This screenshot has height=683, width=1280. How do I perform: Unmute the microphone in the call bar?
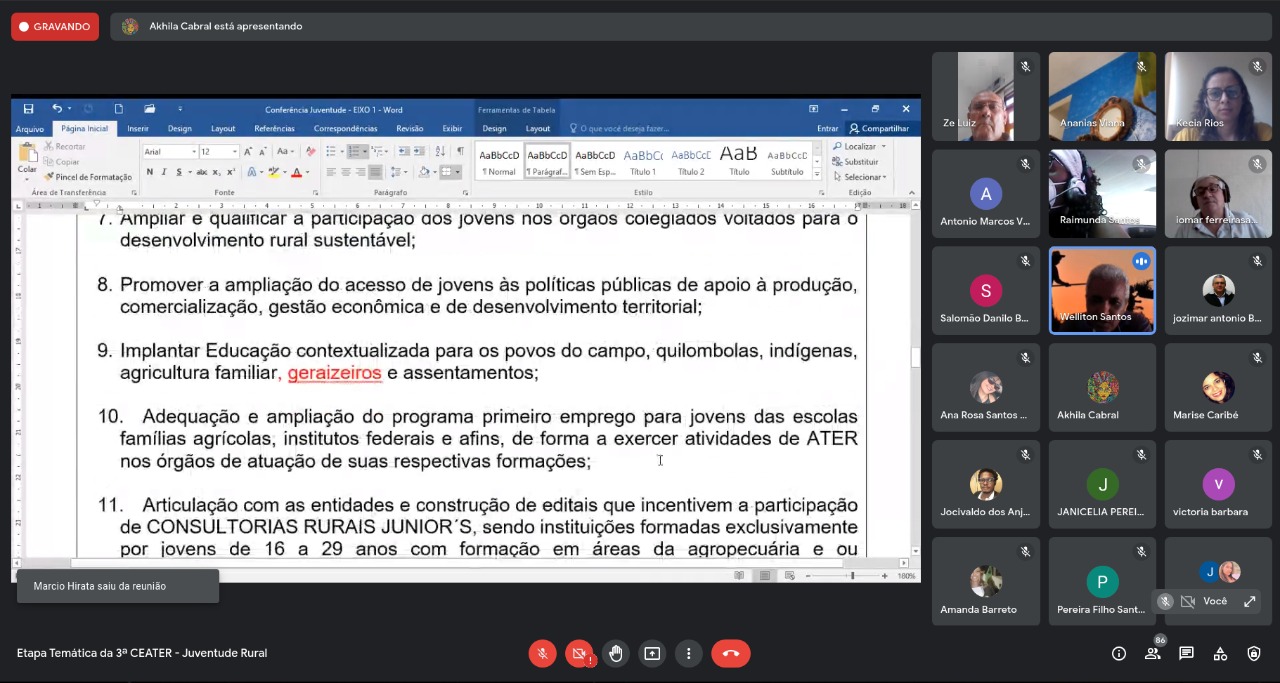click(x=542, y=654)
